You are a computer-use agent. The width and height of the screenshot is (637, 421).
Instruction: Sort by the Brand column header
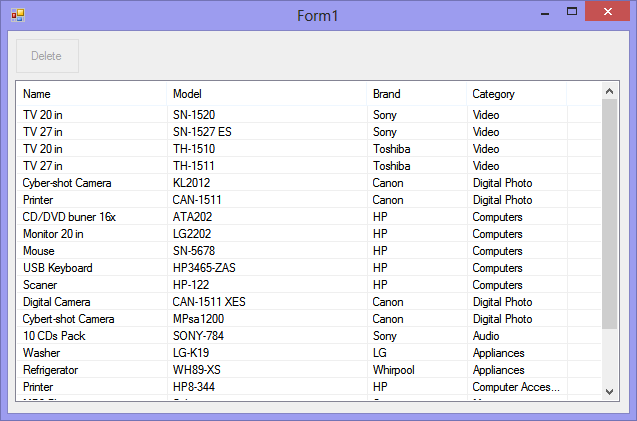[416, 94]
